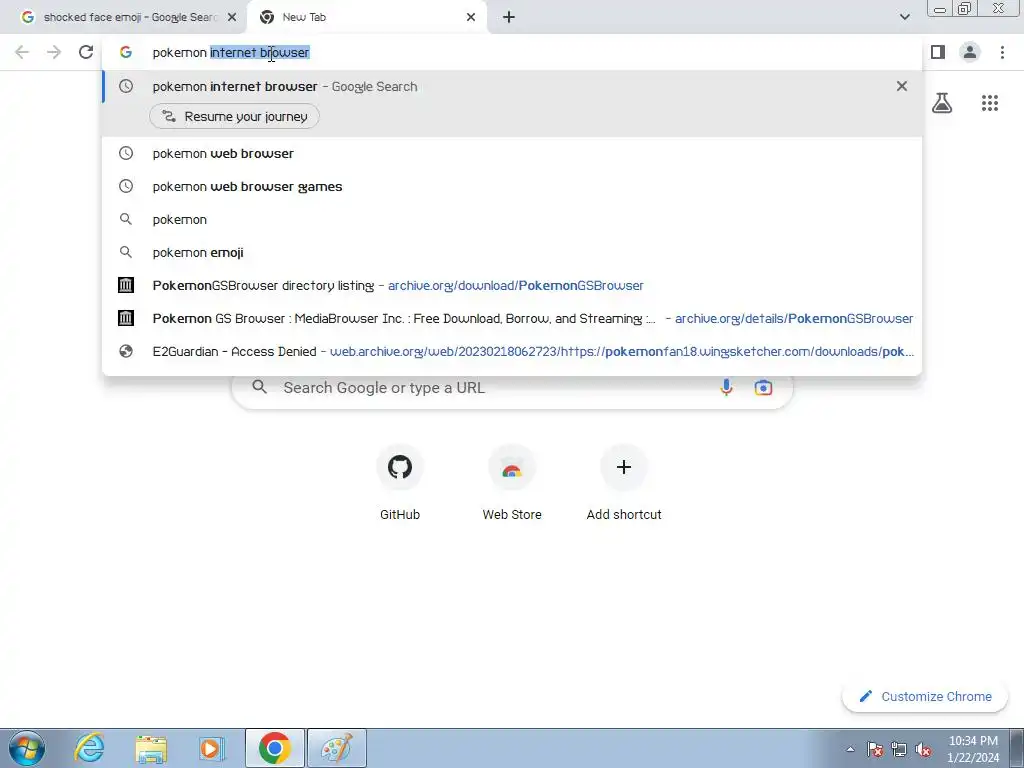Open the Windows Start menu
1024x768 pixels.
pyautogui.click(x=26, y=748)
